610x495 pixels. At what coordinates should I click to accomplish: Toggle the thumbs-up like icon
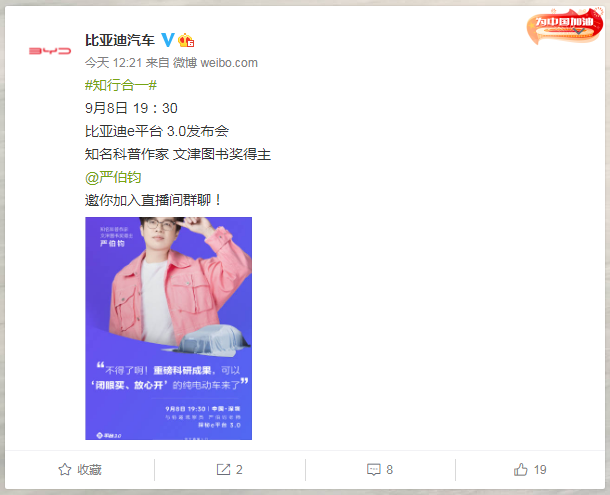click(x=521, y=469)
